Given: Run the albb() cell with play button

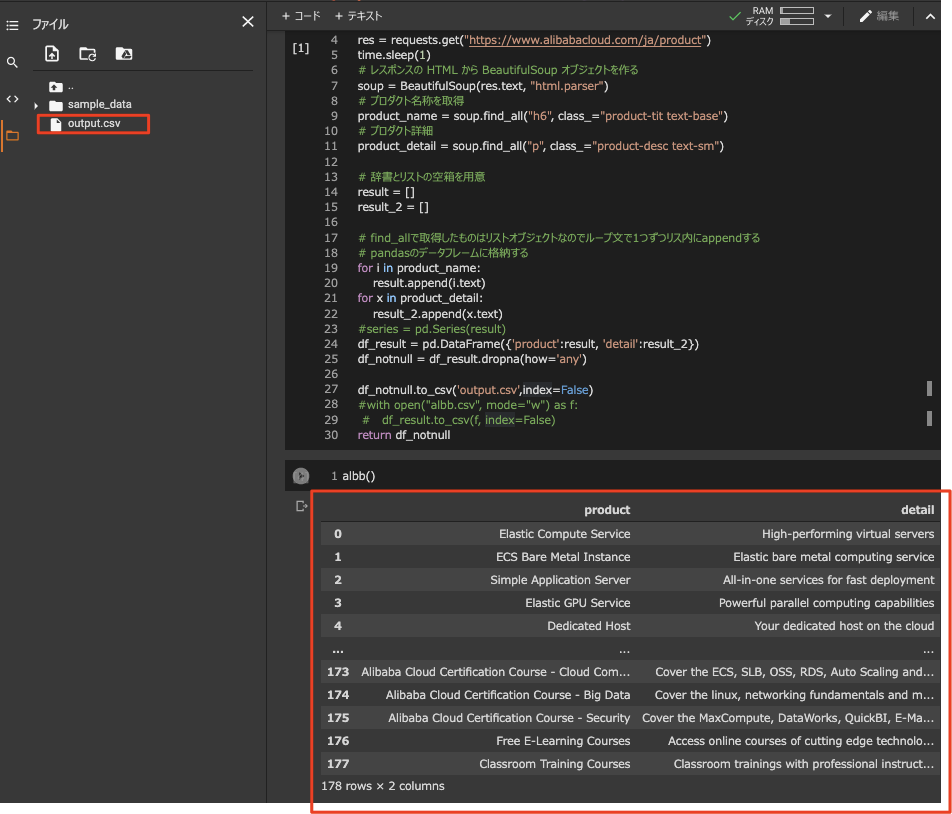Looking at the screenshot, I should click(x=301, y=476).
